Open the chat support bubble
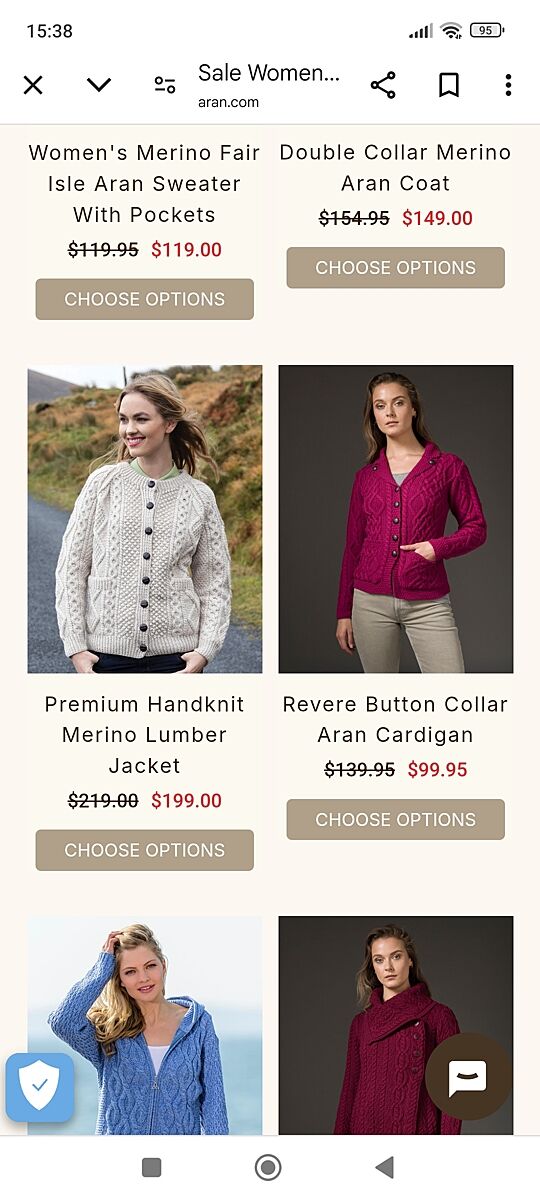The image size is (540, 1200). click(x=467, y=1077)
